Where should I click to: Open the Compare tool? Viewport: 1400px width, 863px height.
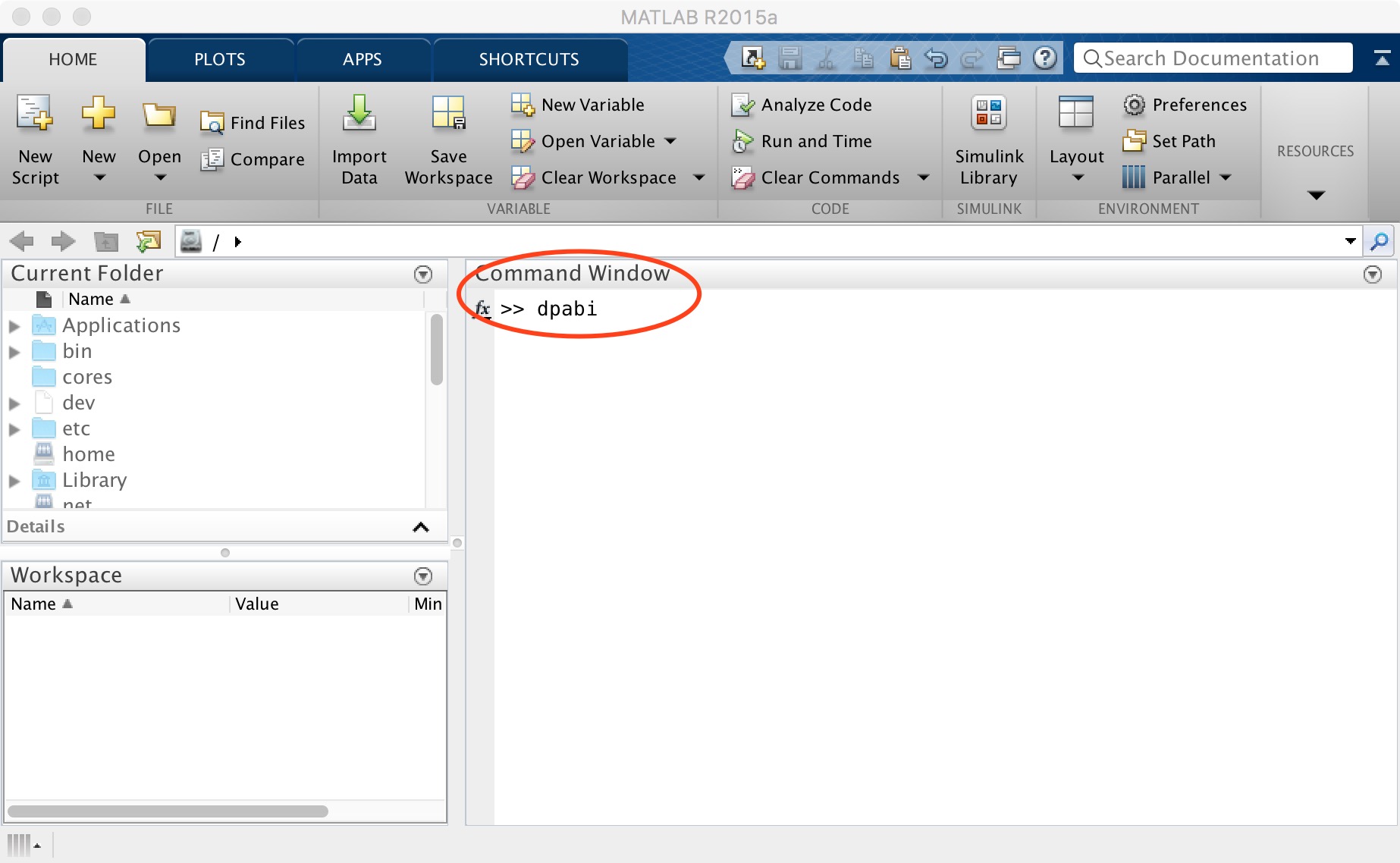[x=253, y=159]
